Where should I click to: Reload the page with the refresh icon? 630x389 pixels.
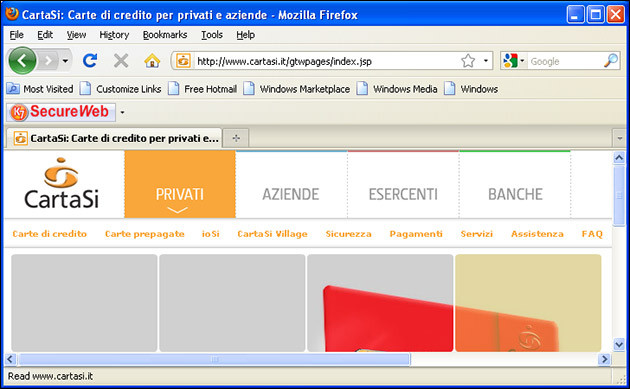(90, 61)
